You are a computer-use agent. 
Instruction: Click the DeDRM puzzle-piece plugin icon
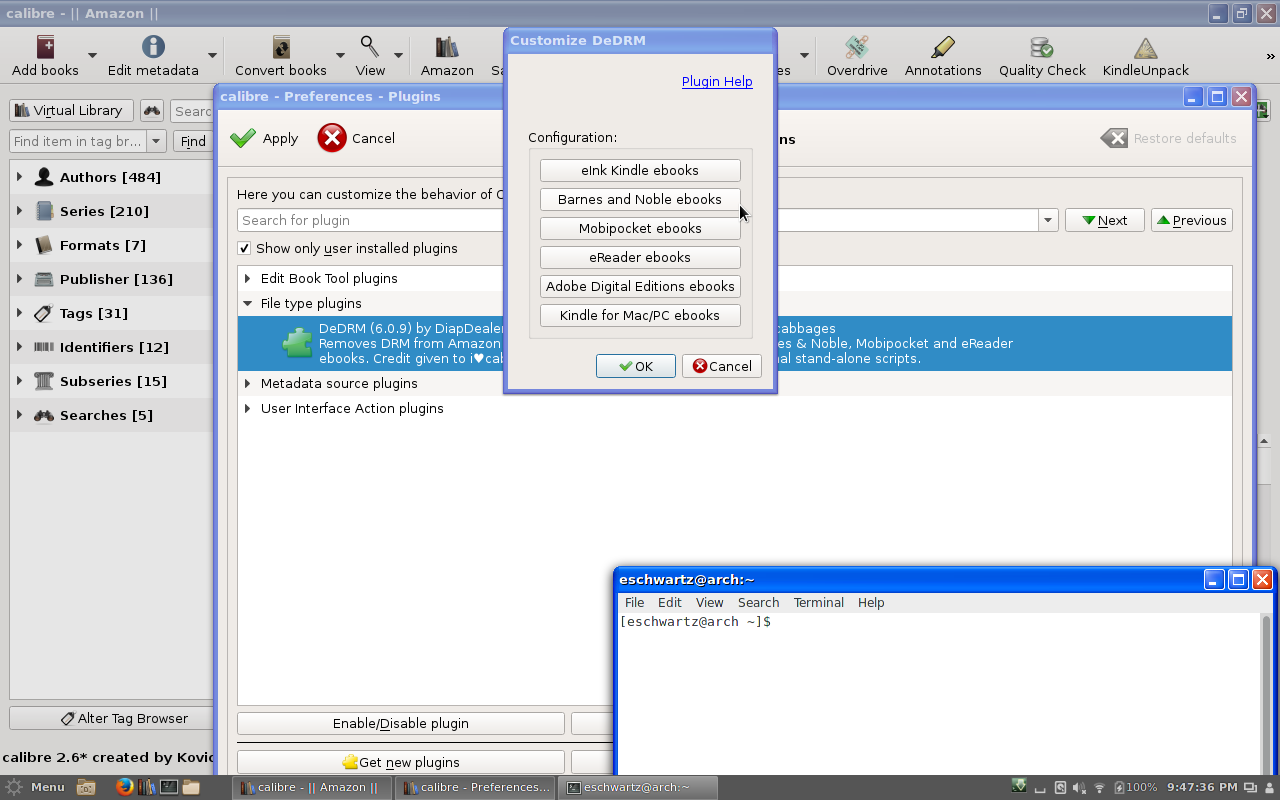pos(298,343)
